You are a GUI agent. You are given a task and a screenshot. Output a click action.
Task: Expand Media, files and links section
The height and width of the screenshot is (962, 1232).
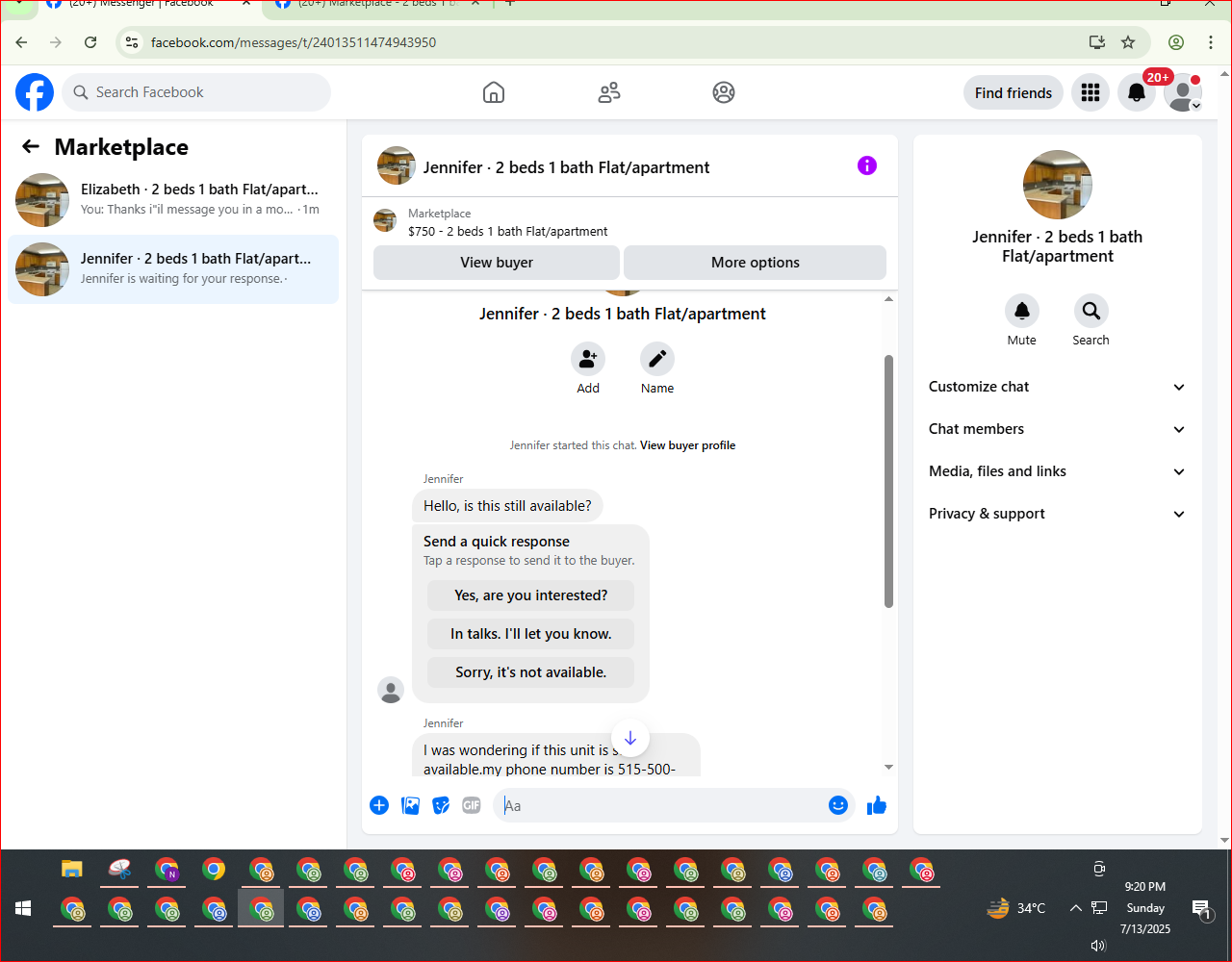[x=1057, y=471]
